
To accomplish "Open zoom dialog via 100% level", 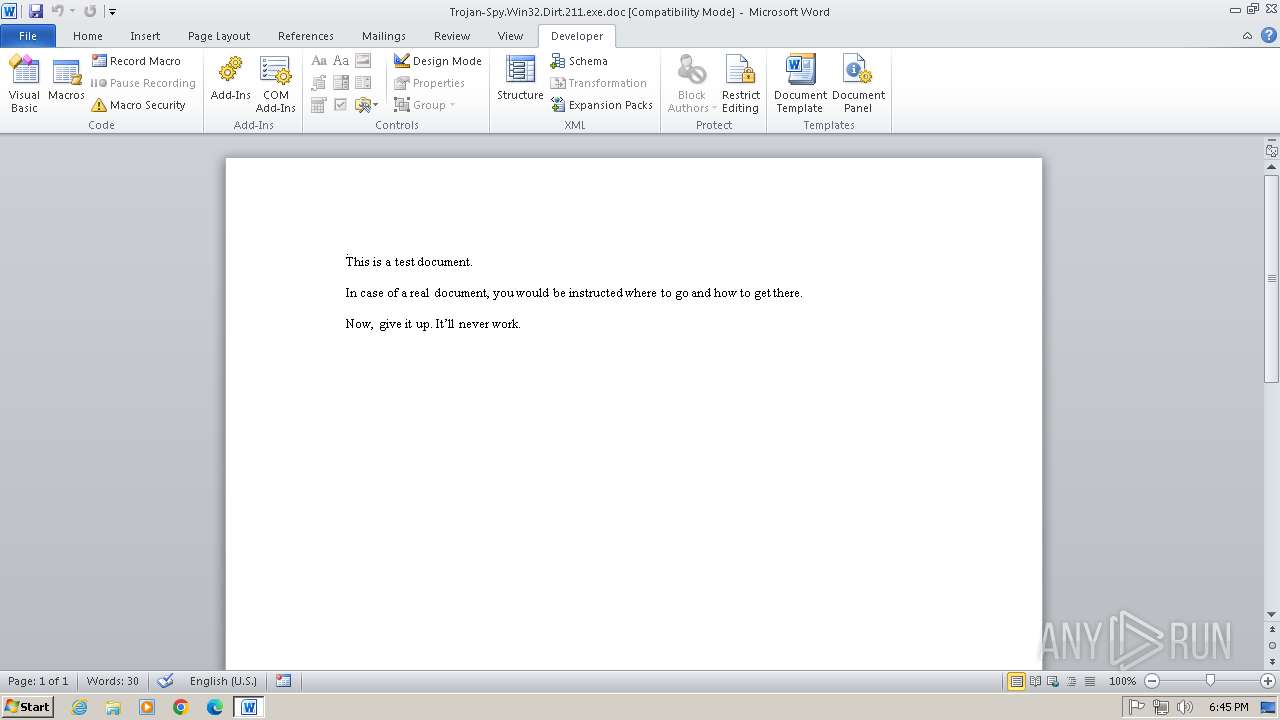I will coord(1122,681).
